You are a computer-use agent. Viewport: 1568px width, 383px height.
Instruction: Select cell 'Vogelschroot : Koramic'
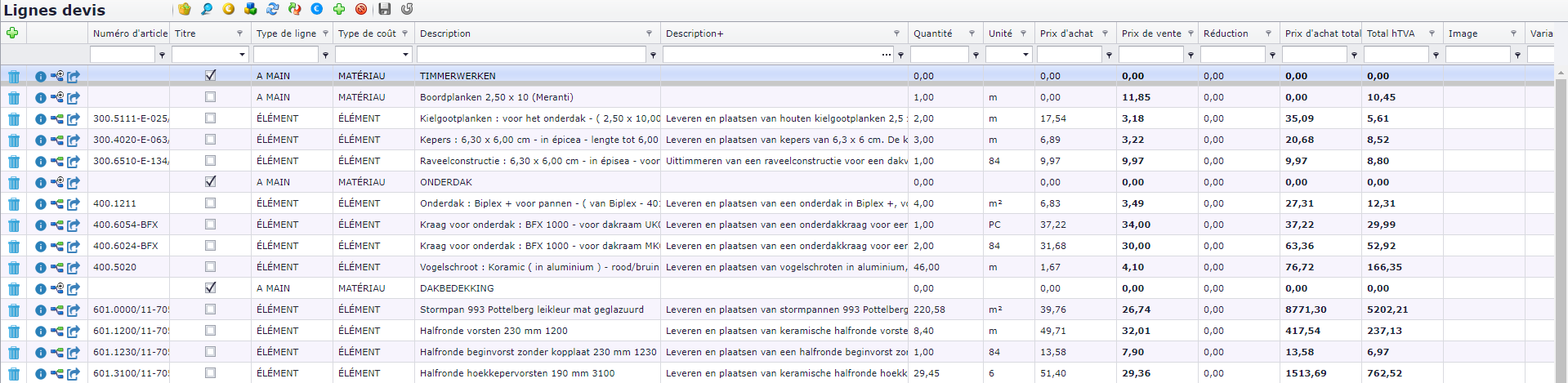pyautogui.click(x=537, y=267)
